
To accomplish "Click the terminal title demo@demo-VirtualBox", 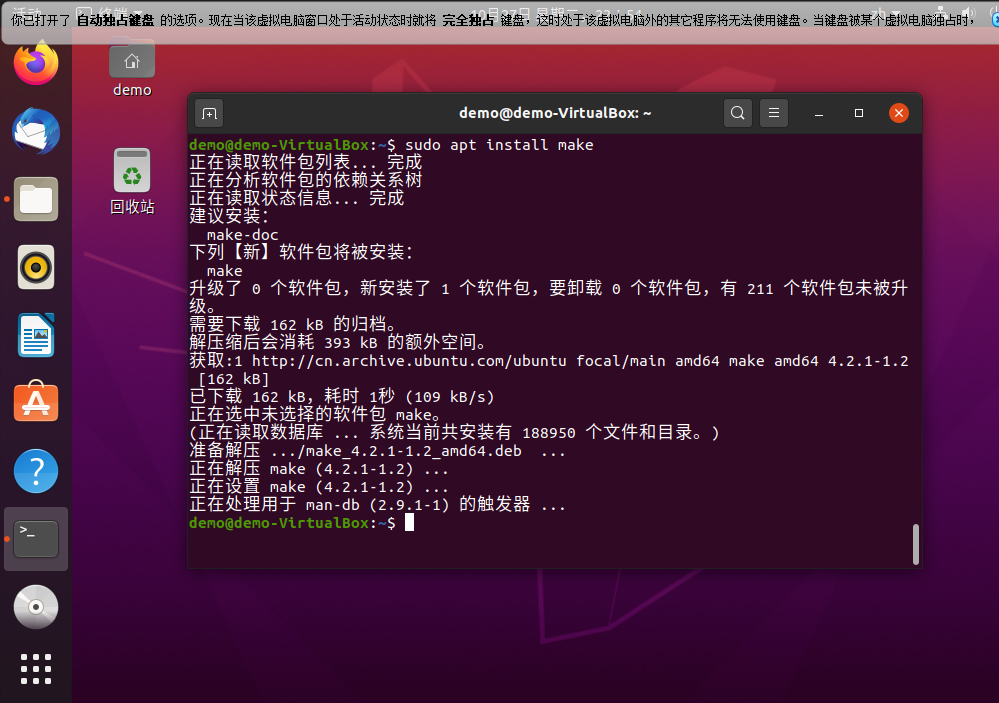I will (555, 113).
